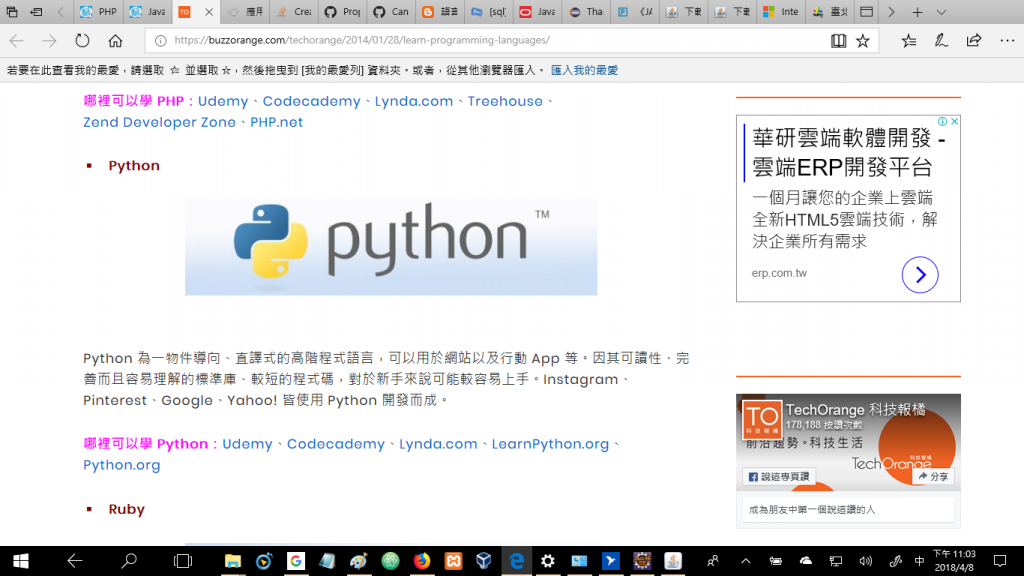Screen dimensions: 1024x576
Task: Close the active TechOrange tab
Action: click(x=208, y=12)
